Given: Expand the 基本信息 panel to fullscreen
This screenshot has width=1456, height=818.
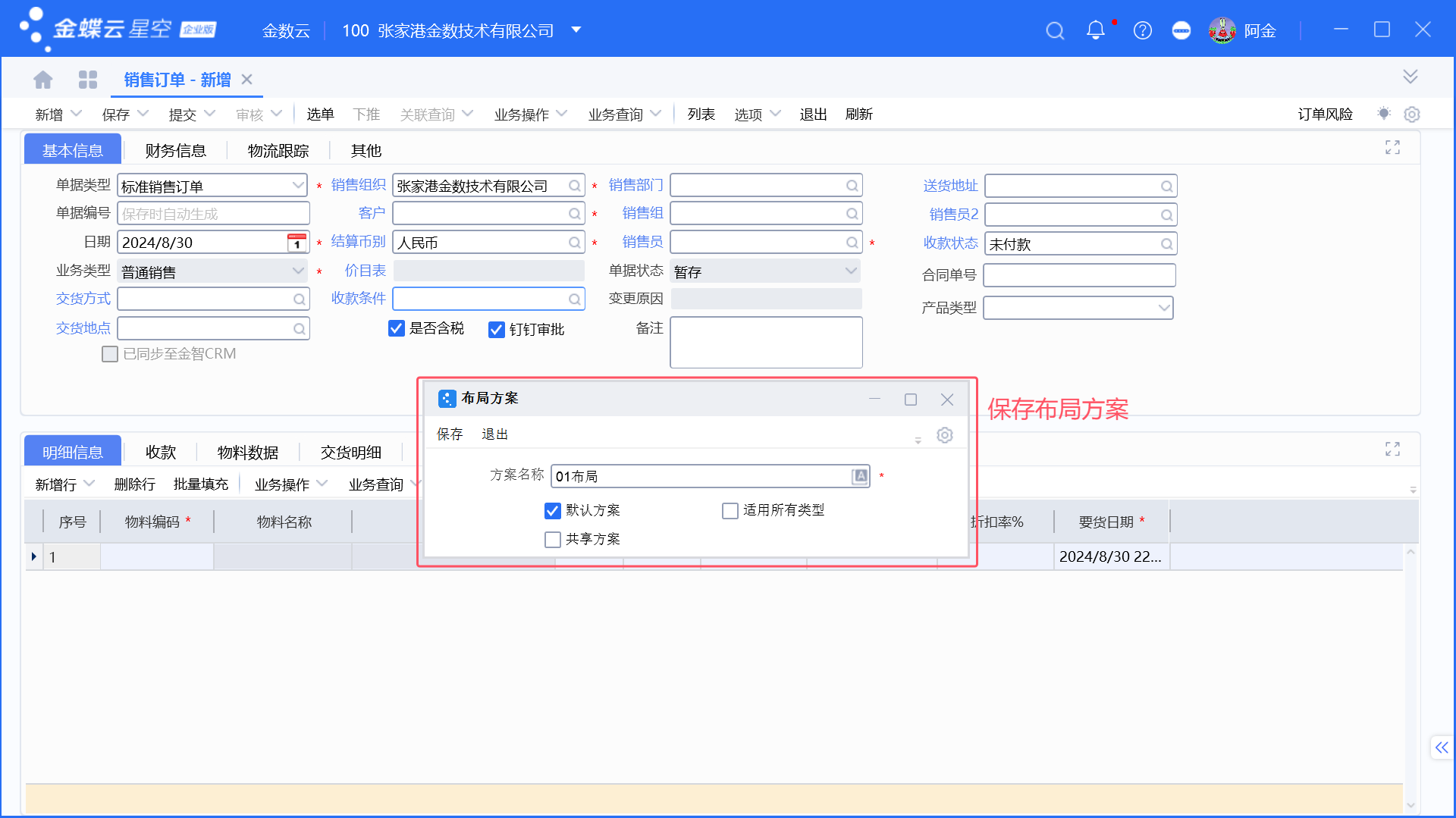Looking at the screenshot, I should click(1392, 148).
